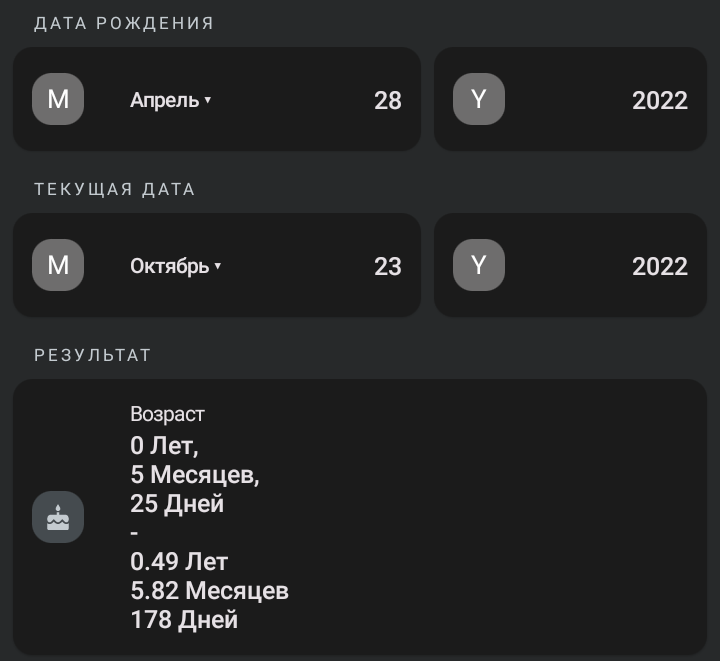Click the Y icon beside birth year 2022
Viewport: 720px width, 661px height.
(x=479, y=99)
